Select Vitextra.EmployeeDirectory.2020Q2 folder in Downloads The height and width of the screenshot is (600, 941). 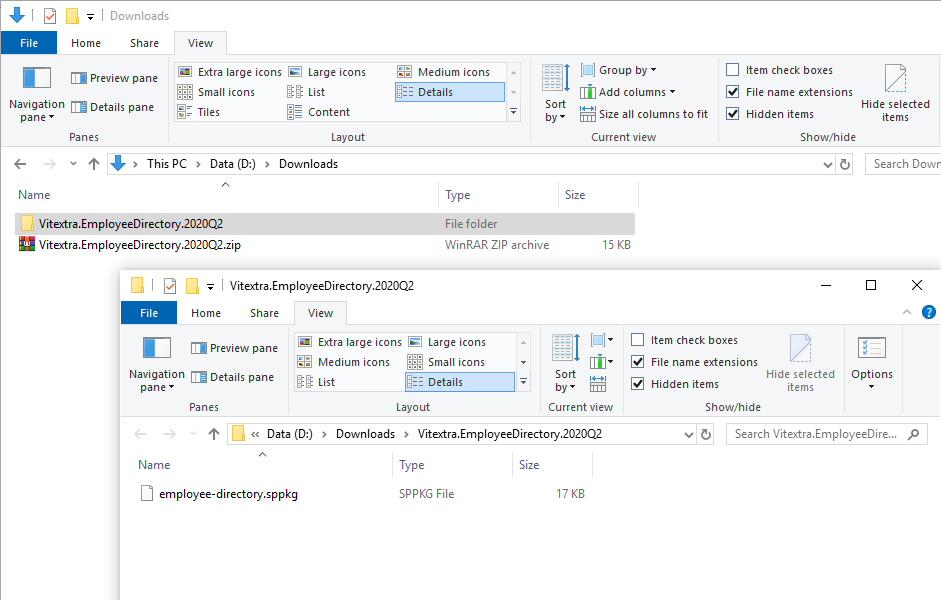tap(325, 224)
